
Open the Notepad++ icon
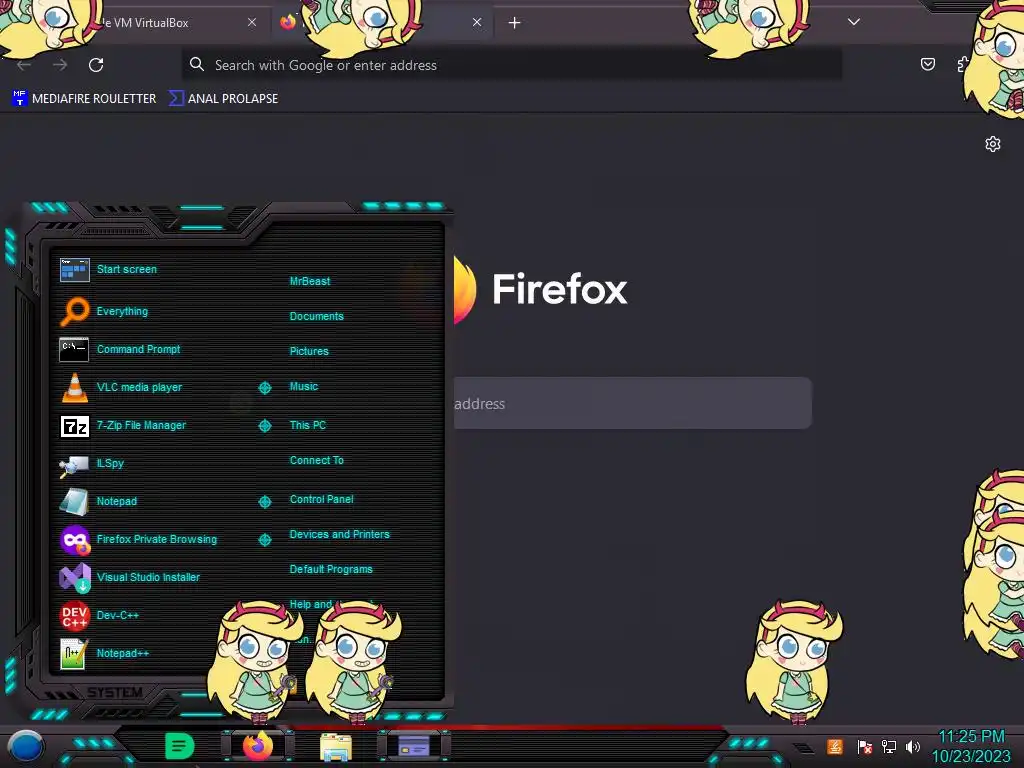[x=74, y=653]
